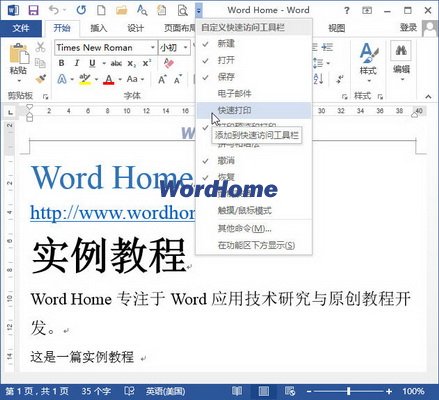
Task: Check 触摸/鼠标模式 in the customize menu
Action: point(254,210)
